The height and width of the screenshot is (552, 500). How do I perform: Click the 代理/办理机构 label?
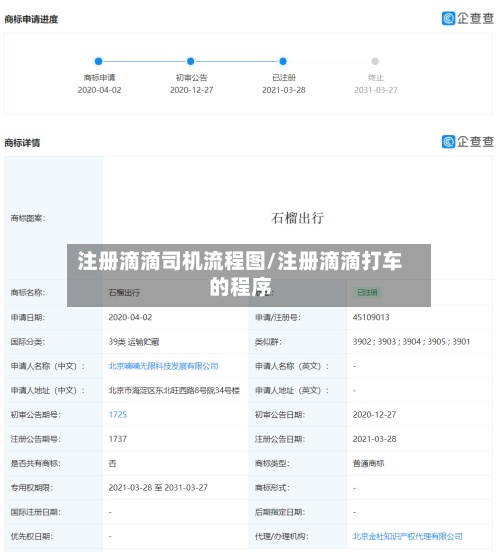282,537
